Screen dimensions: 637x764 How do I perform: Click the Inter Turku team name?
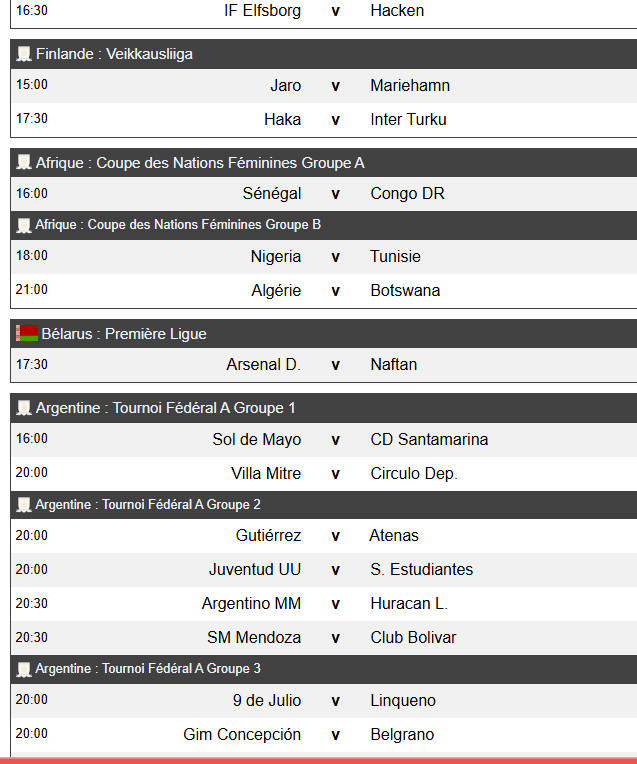pos(408,120)
